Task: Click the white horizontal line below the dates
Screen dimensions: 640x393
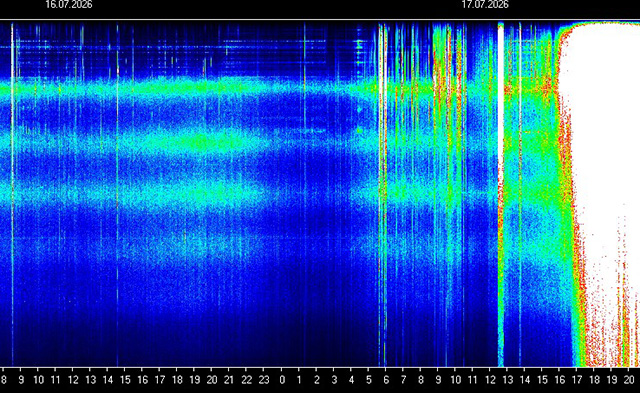Action: pos(320,19)
